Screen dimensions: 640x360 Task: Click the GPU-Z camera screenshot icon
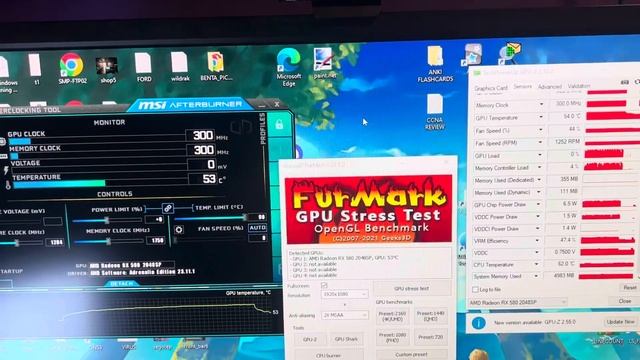[624, 82]
